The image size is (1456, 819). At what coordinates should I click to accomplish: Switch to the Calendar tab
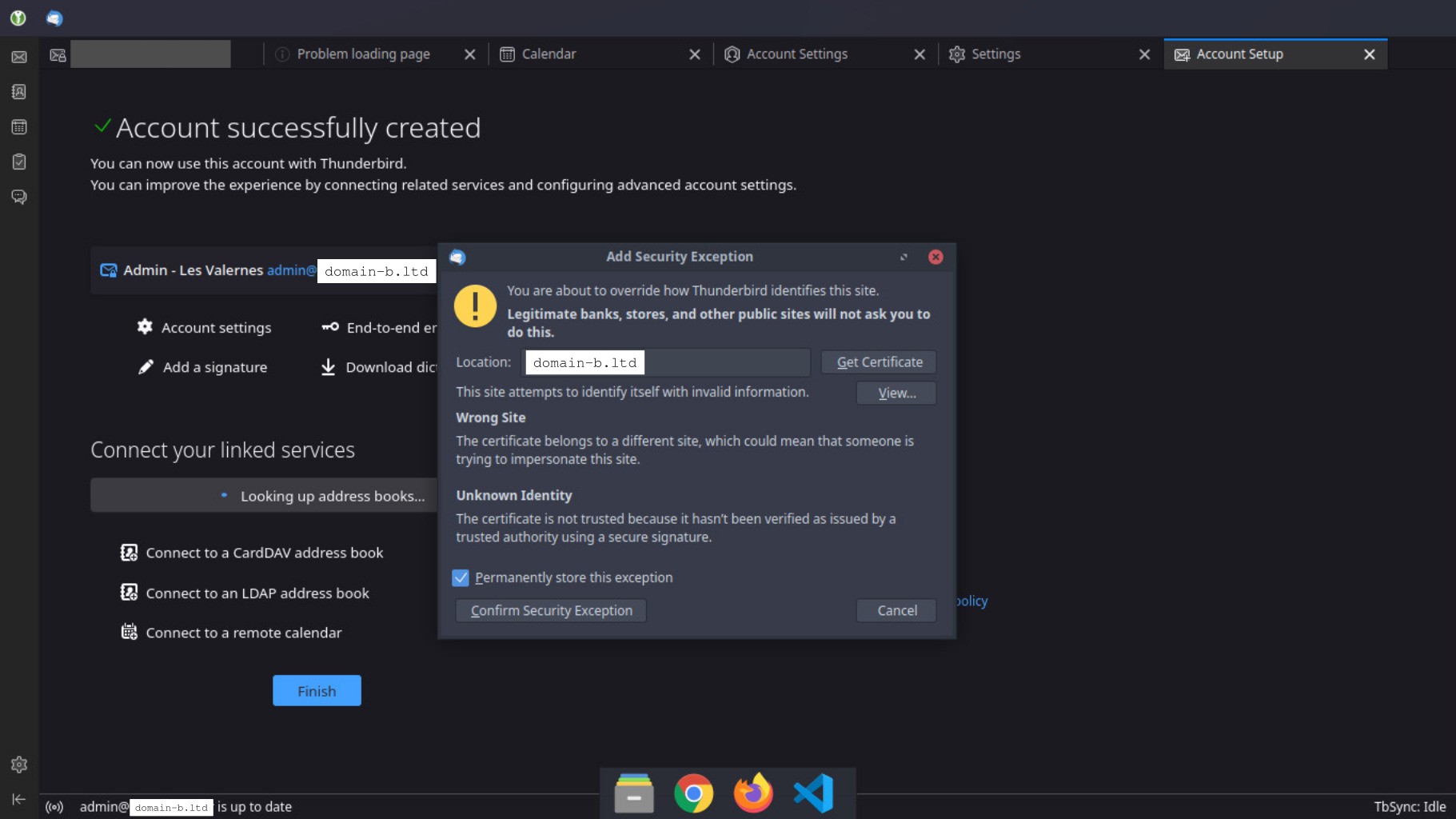548,54
